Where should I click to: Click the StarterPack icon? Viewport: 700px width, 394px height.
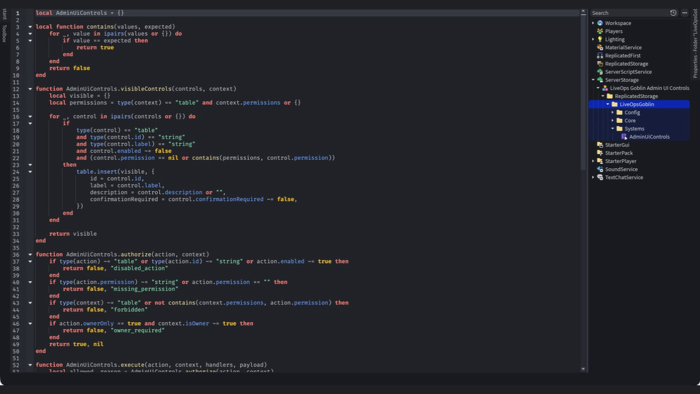click(600, 153)
